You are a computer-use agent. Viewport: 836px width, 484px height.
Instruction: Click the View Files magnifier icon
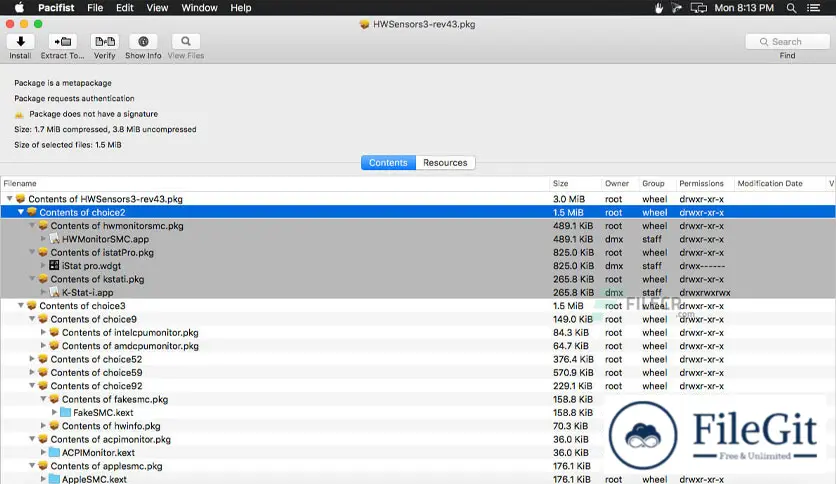click(186, 42)
